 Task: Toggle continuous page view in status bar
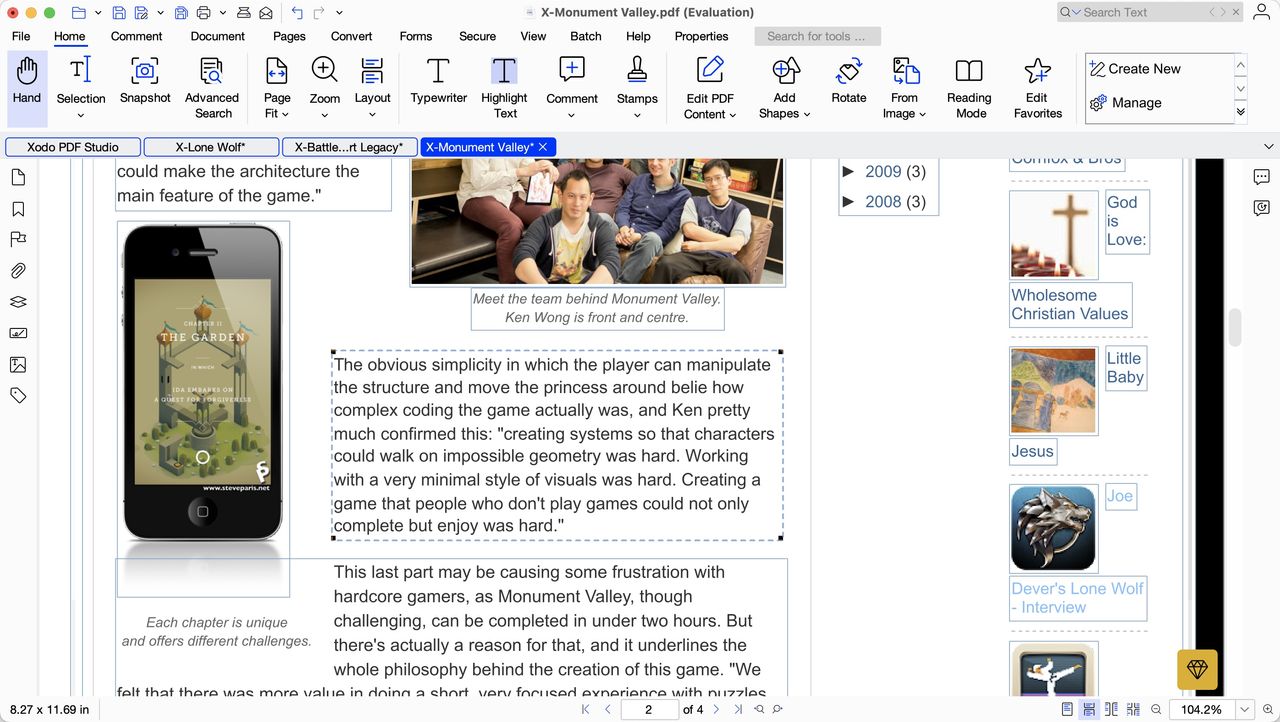[1088, 709]
